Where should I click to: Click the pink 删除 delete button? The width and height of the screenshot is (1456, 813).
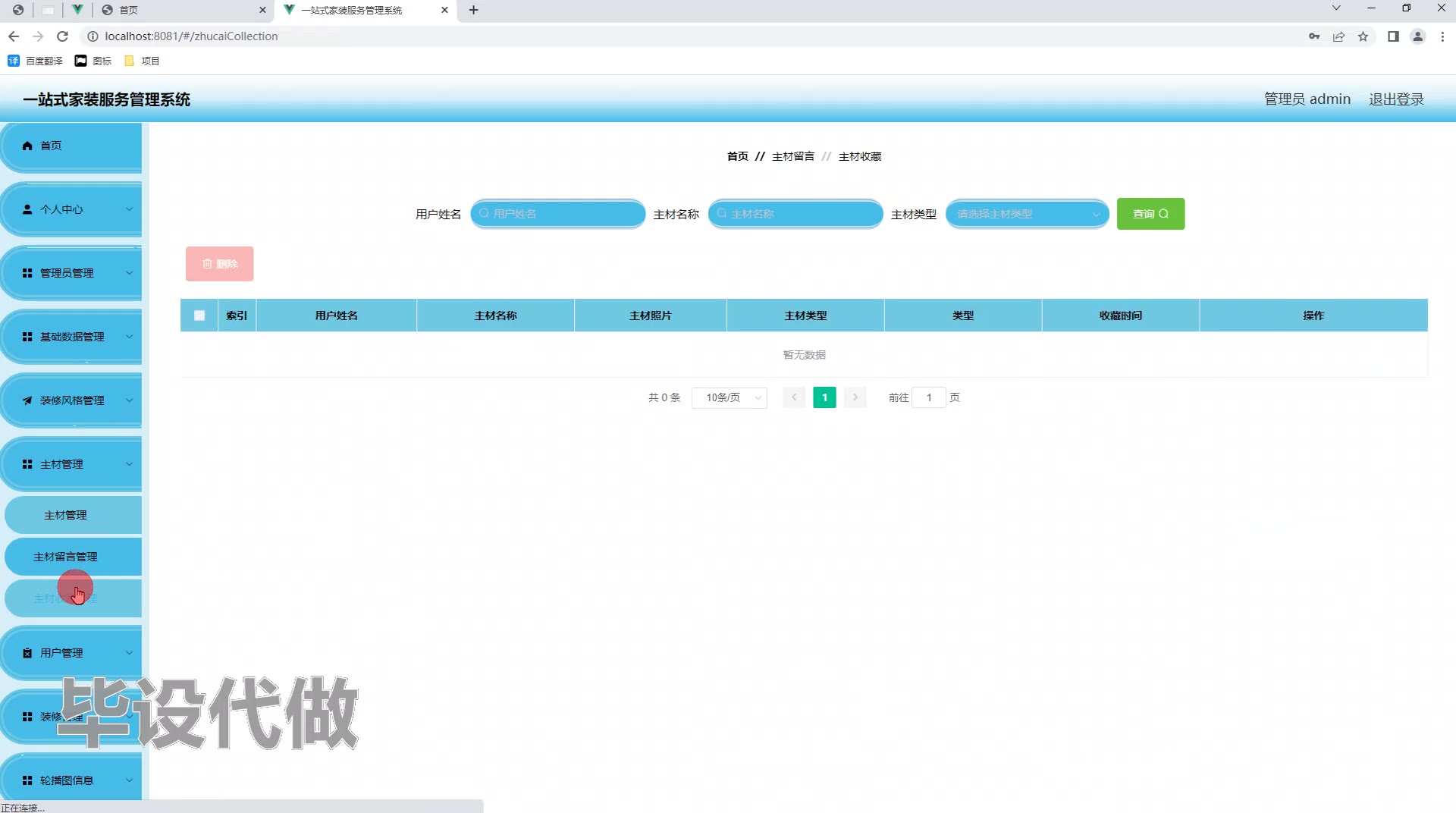pyautogui.click(x=220, y=264)
